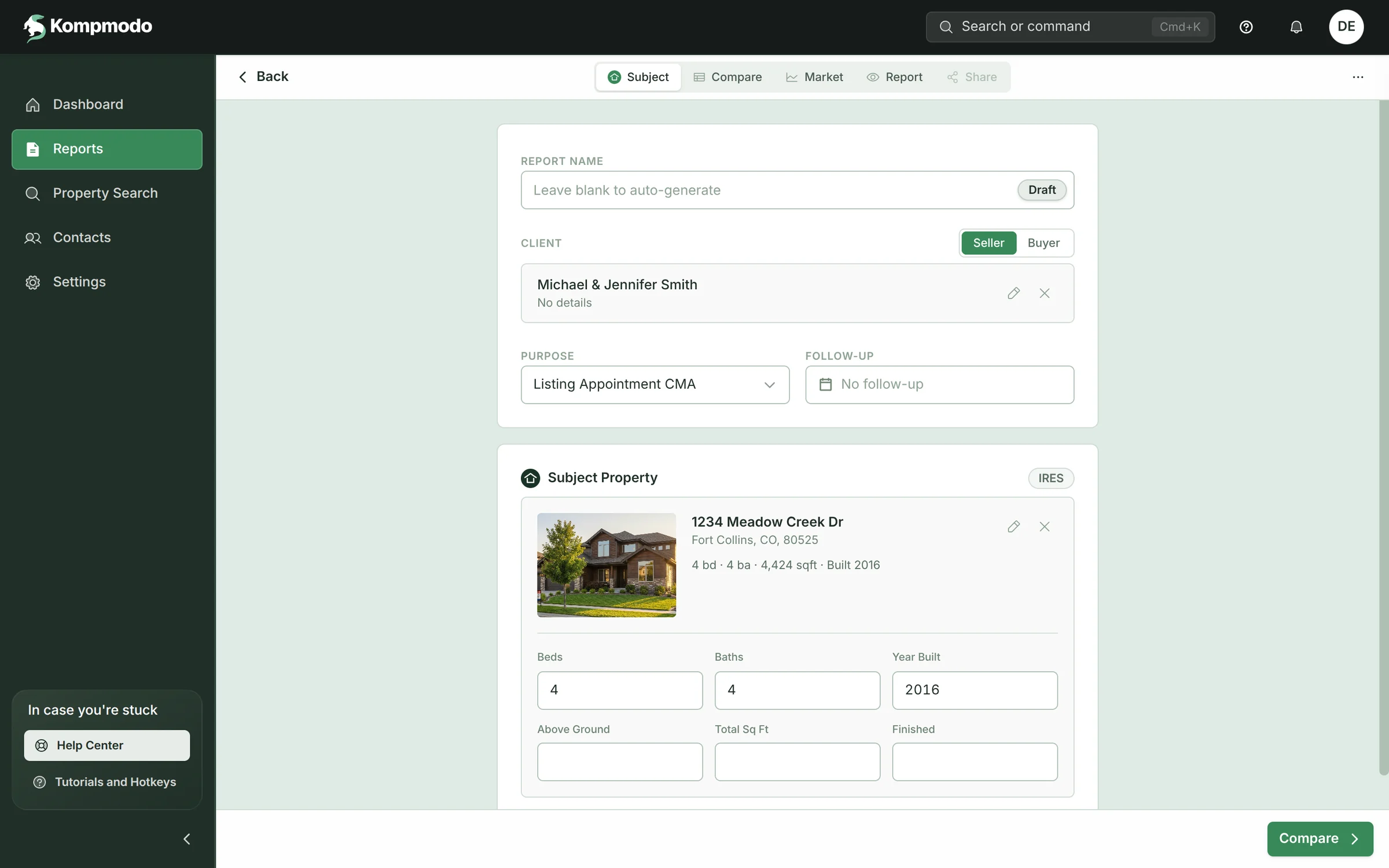This screenshot has height=868, width=1389.
Task: Expand the Purpose dropdown
Action: [x=655, y=384]
